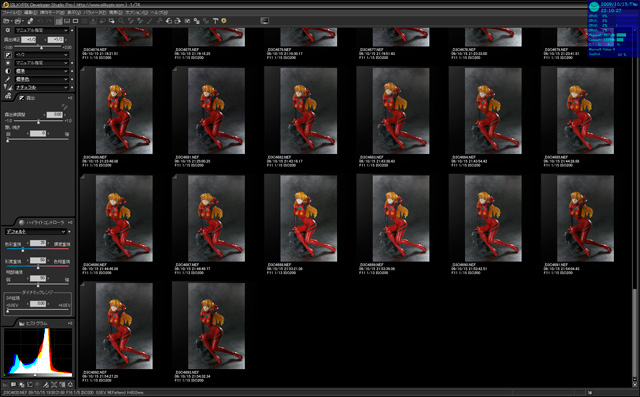
Task: Open the デフォルト highlight controller dropdown
Action: 36,231
